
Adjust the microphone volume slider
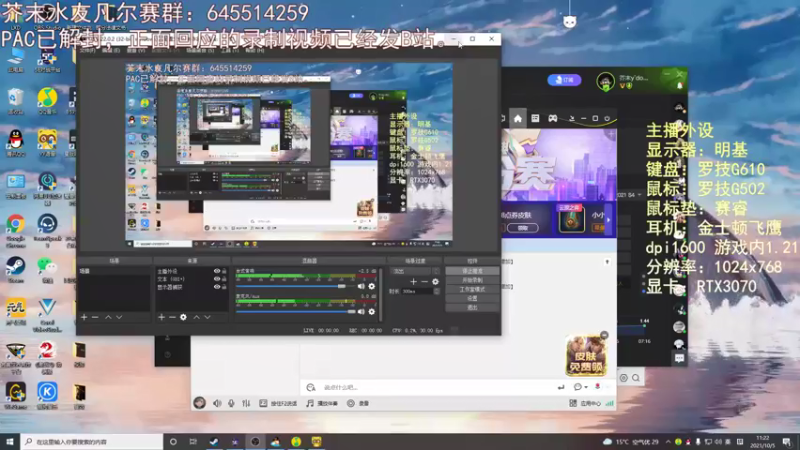[x=295, y=311]
